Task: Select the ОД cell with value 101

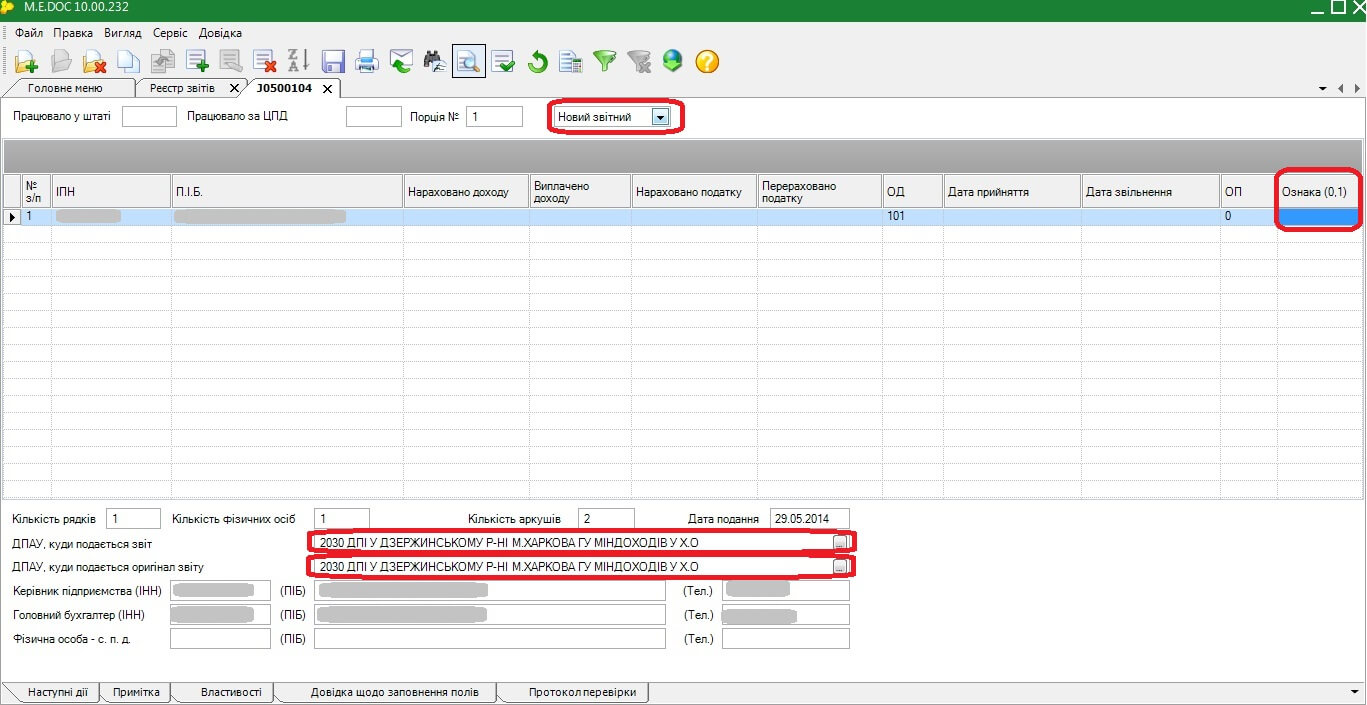Action: coord(912,216)
